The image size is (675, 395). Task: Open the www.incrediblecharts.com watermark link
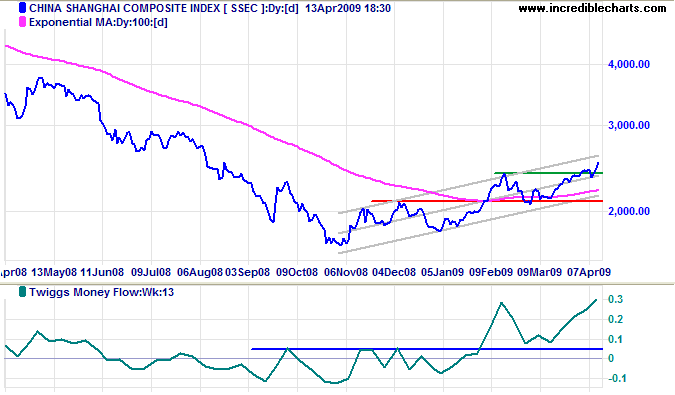[x=592, y=8]
